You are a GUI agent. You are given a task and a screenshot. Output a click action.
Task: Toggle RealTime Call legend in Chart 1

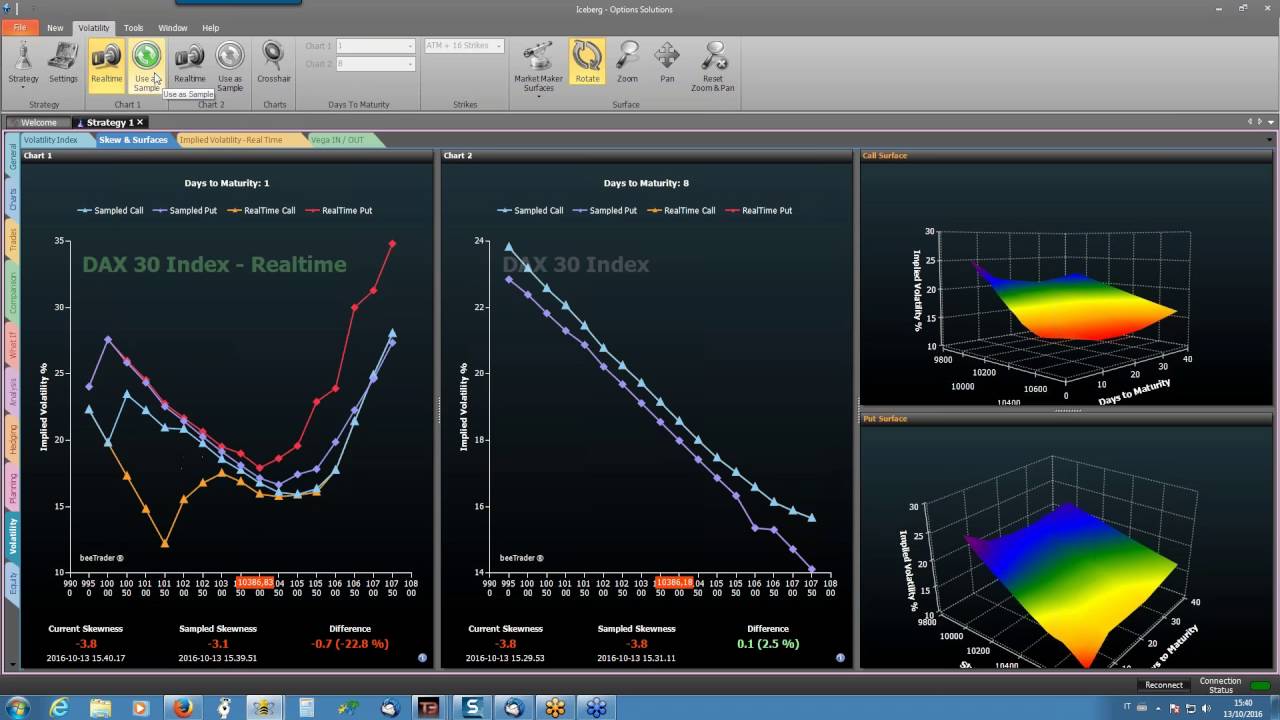(261, 211)
